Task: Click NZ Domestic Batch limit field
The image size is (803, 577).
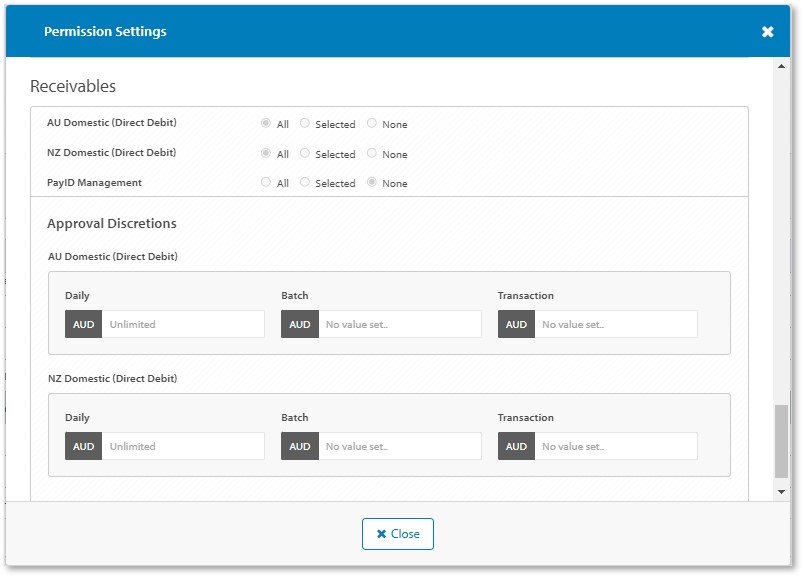Action: pyautogui.click(x=399, y=446)
